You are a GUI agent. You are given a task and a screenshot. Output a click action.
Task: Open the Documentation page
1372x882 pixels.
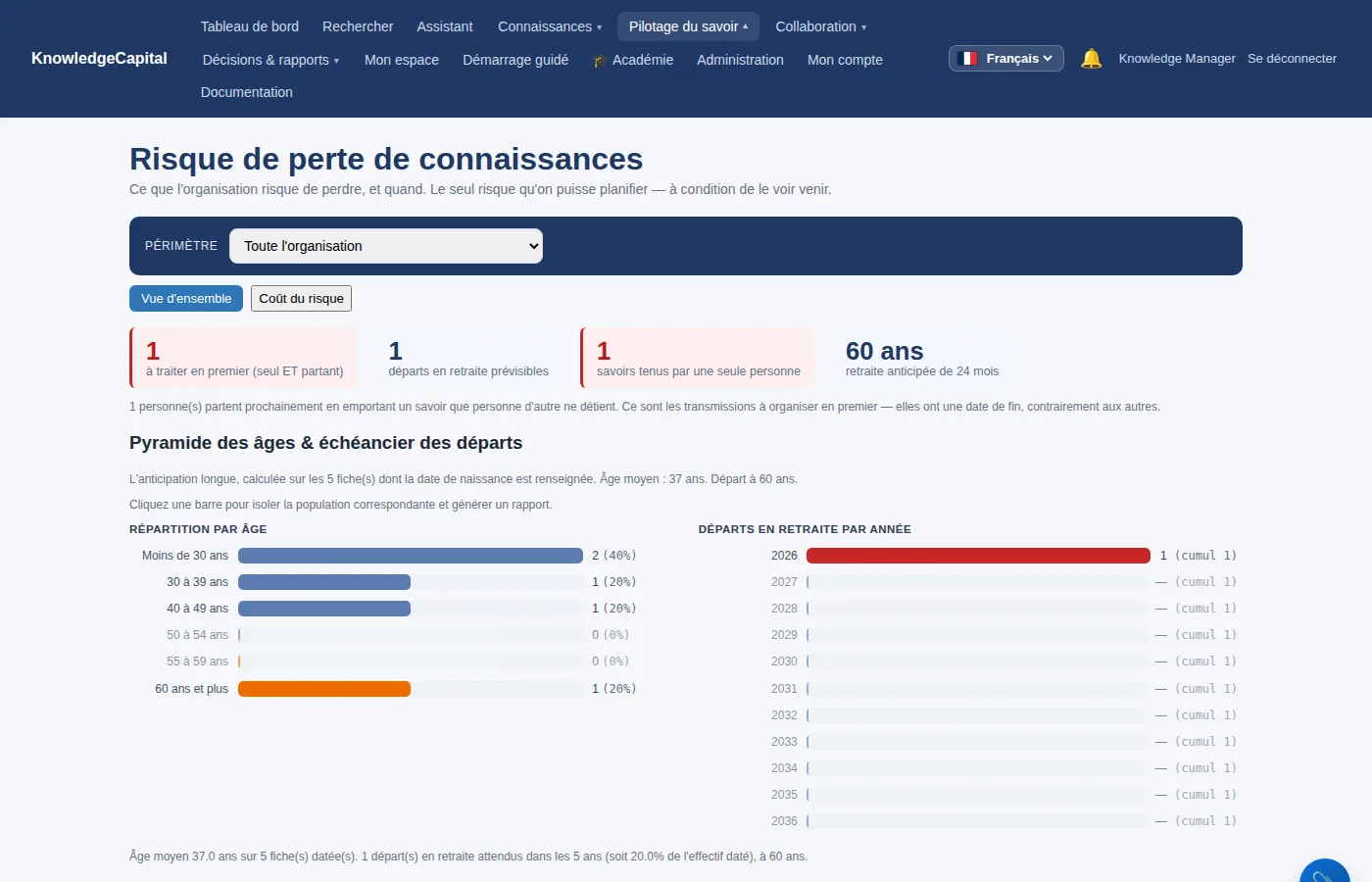(x=247, y=92)
